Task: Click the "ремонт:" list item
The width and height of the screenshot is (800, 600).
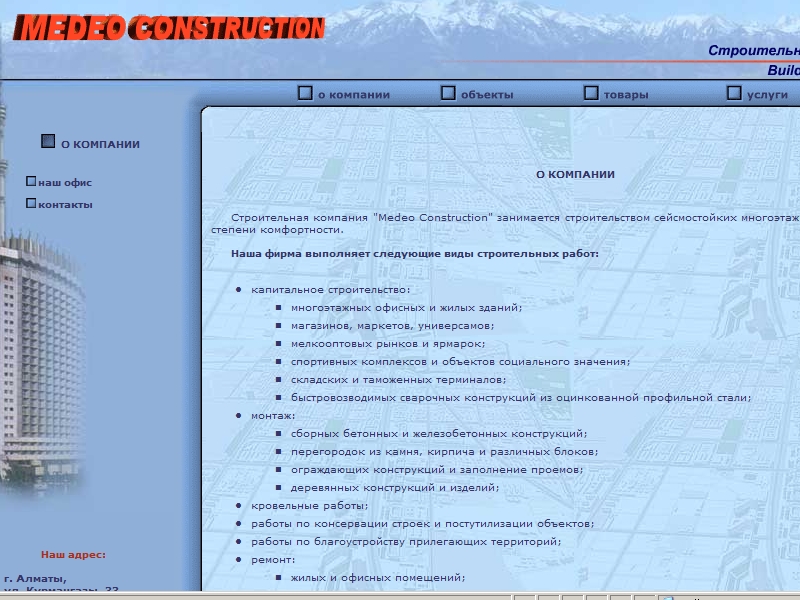Action: click(273, 560)
